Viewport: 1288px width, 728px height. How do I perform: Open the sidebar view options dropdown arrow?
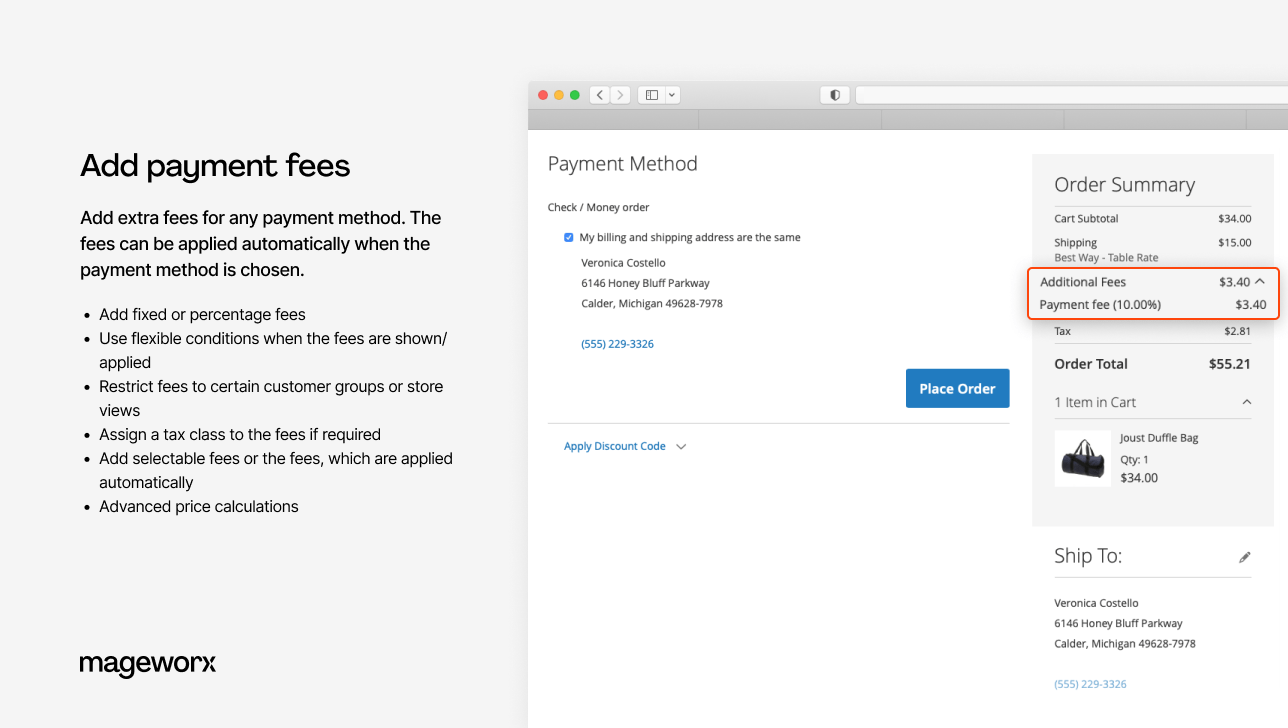tap(671, 94)
